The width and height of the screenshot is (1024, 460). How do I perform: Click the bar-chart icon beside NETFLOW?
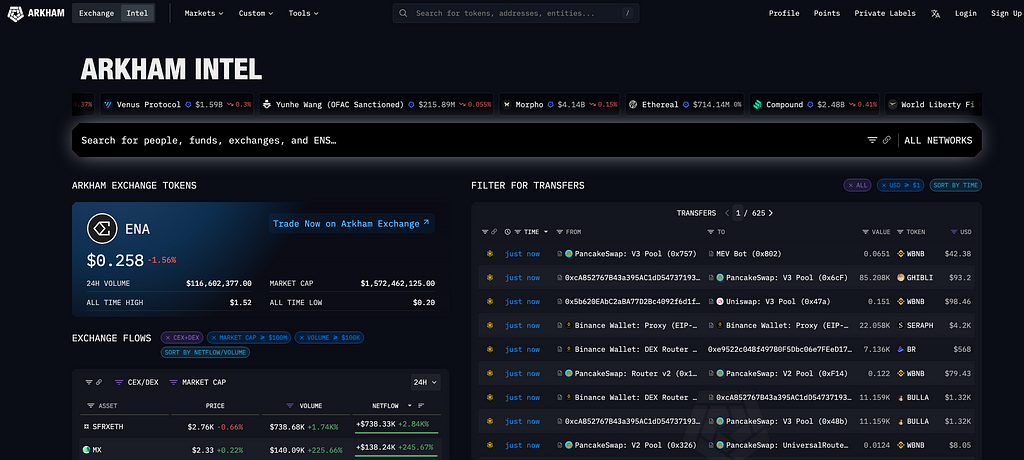pyautogui.click(x=421, y=406)
